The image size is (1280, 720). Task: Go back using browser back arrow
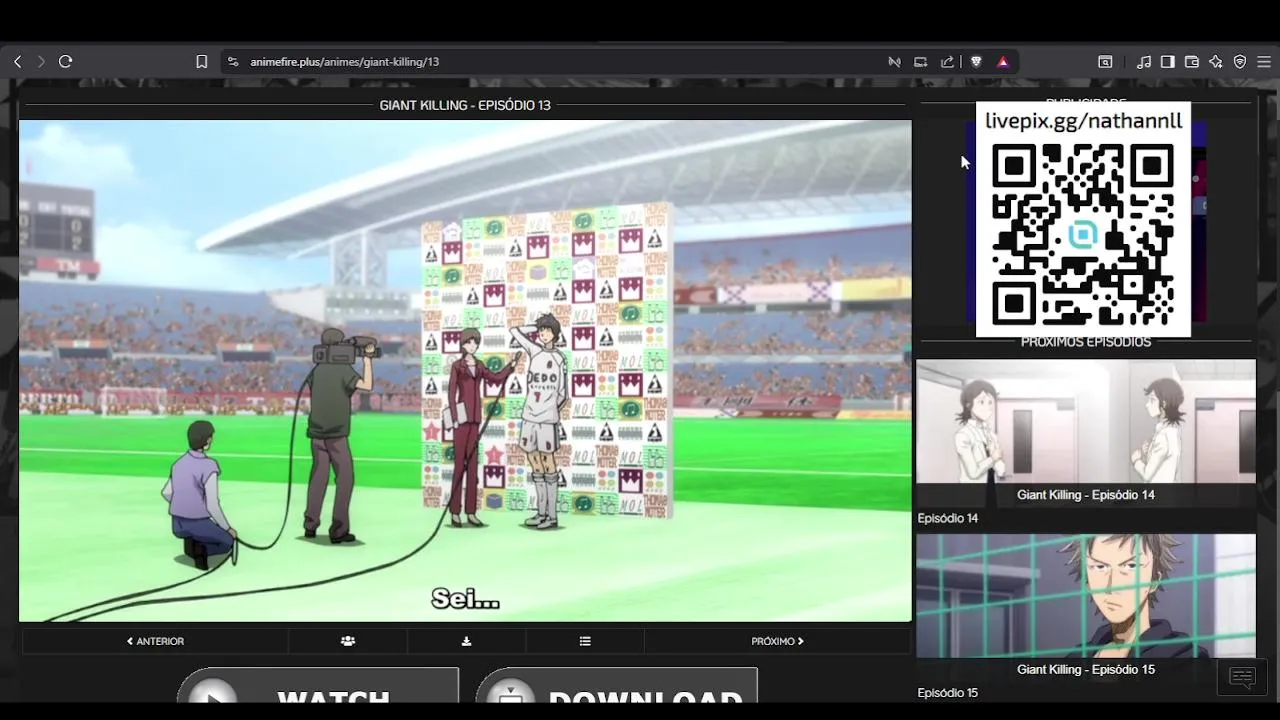click(18, 62)
